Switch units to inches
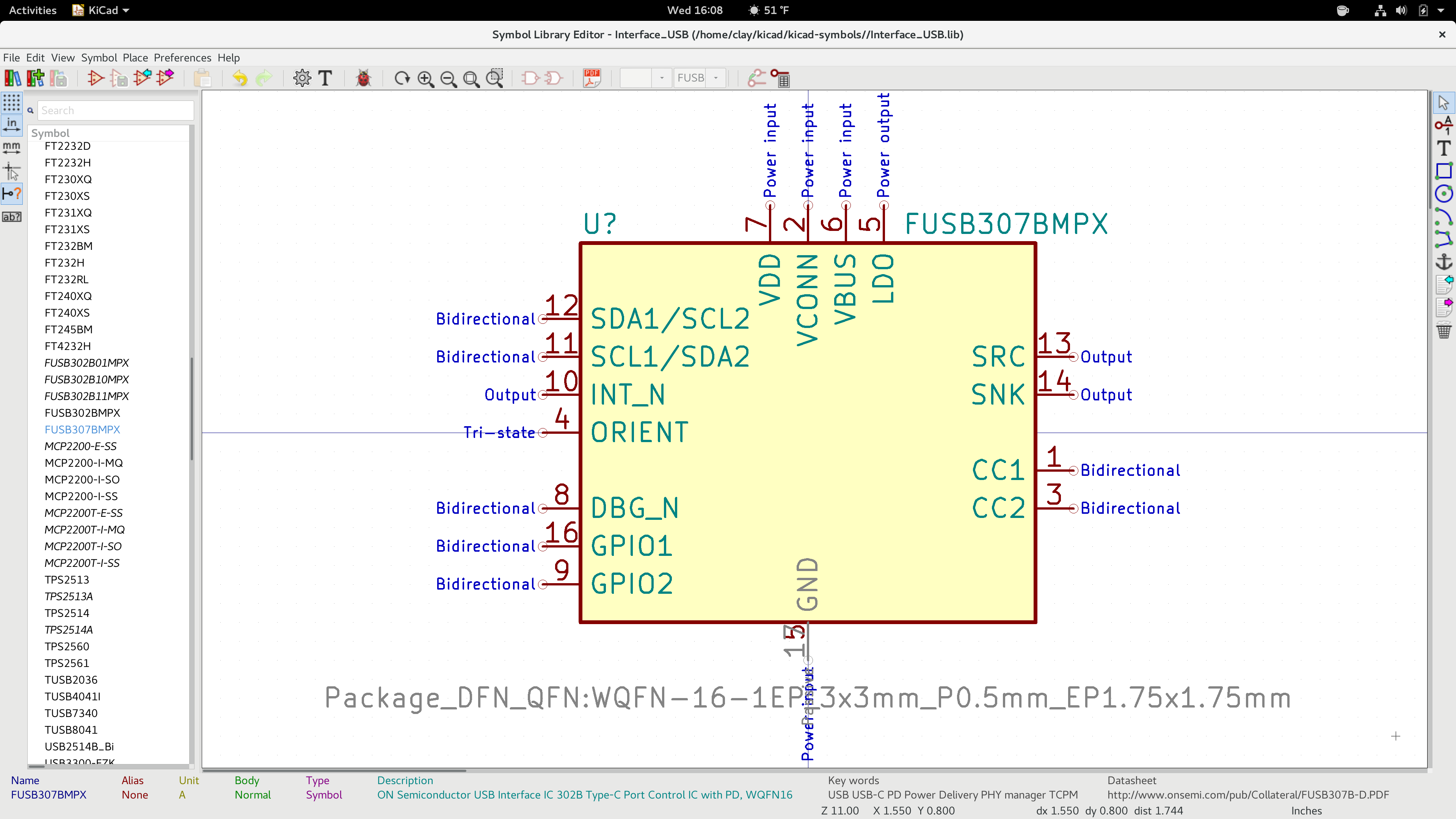The height and width of the screenshot is (819, 1456). pos(11,124)
